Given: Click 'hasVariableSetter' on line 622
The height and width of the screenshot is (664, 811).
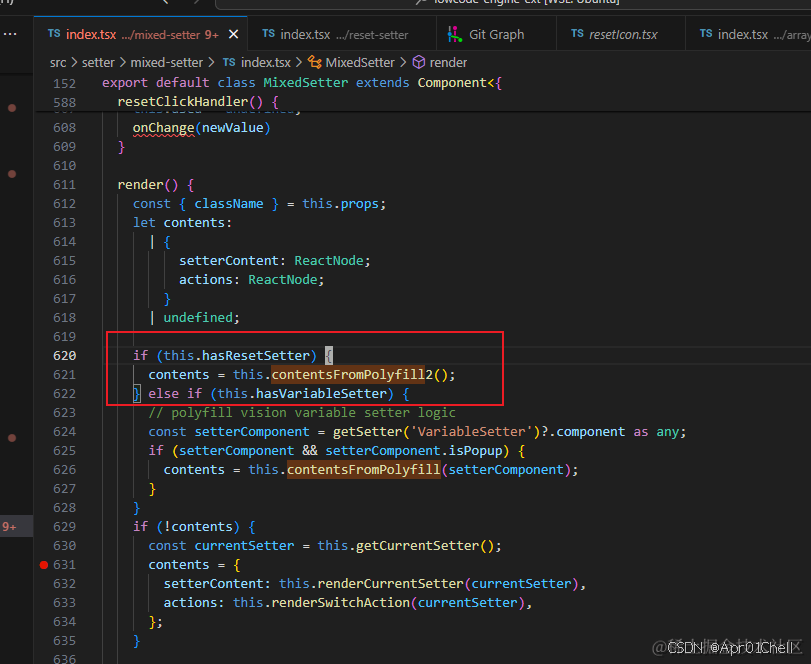Looking at the screenshot, I should point(321,394).
